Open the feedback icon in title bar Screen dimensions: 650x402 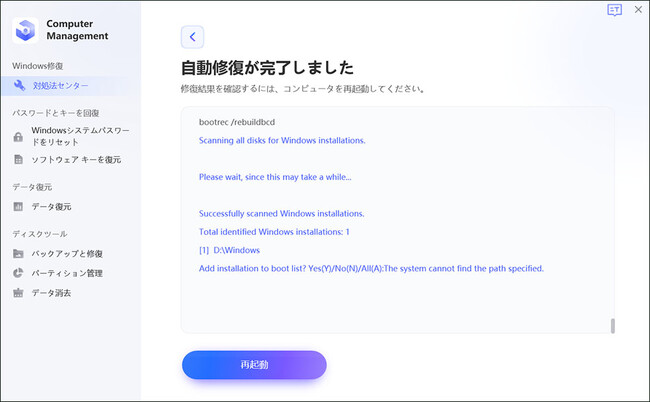(614, 10)
